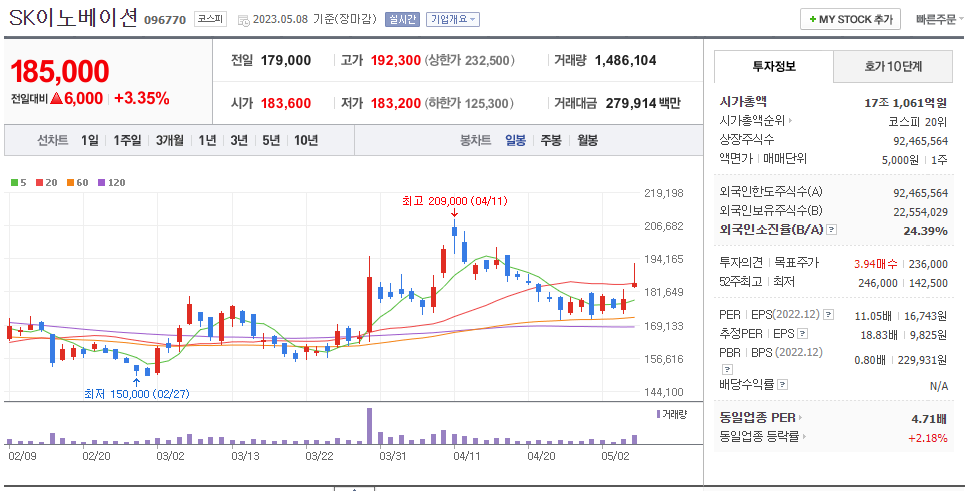This screenshot has width=968, height=491.
Task: Select 1일 line chart period
Action: 90,141
